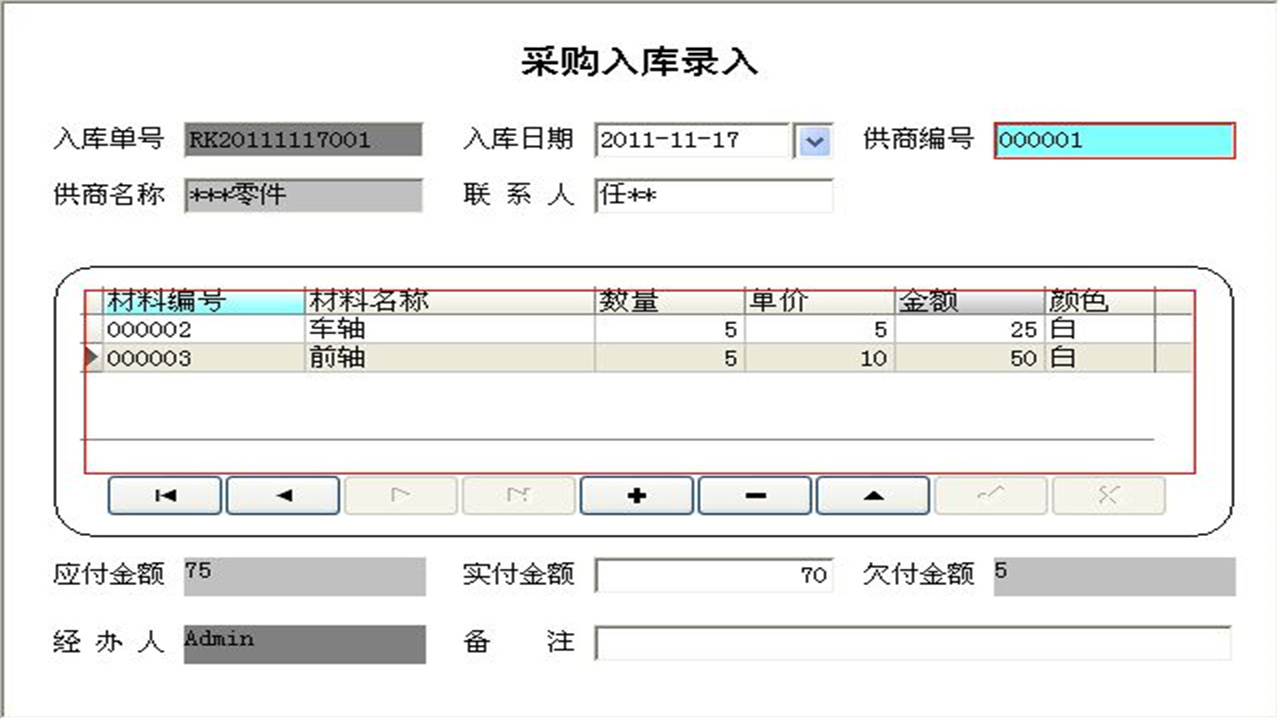The height and width of the screenshot is (720, 1280).
Task: Insert a new row with the plus icon
Action: click(636, 495)
